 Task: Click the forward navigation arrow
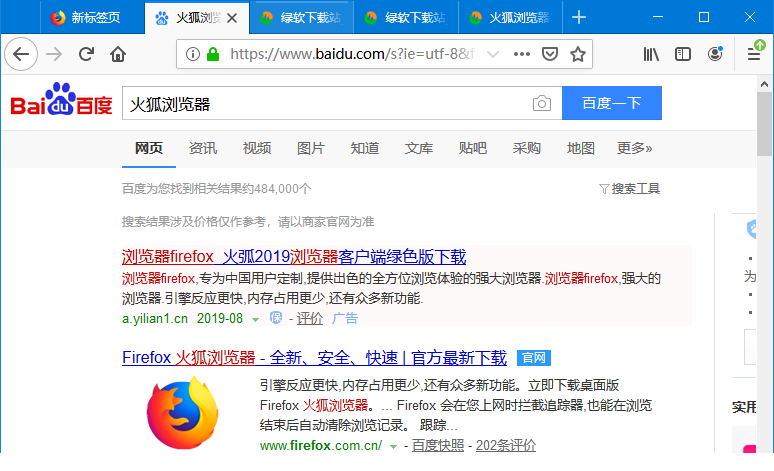tap(54, 54)
